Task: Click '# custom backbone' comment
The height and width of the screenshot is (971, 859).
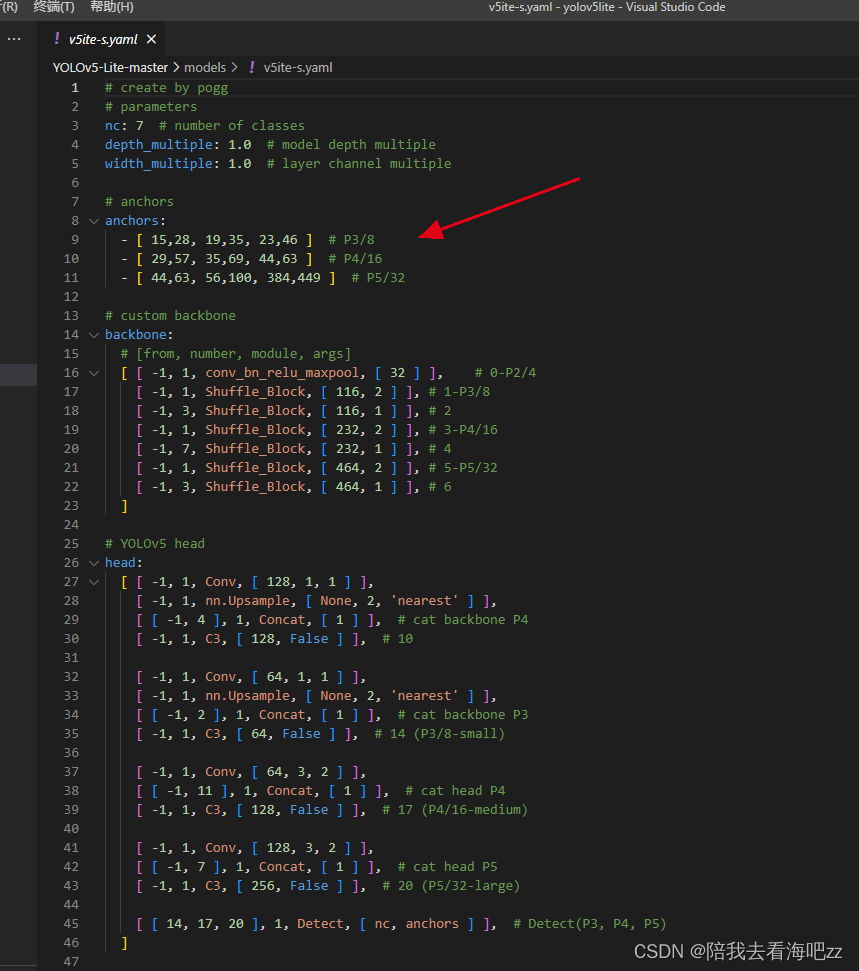Action: [170, 316]
